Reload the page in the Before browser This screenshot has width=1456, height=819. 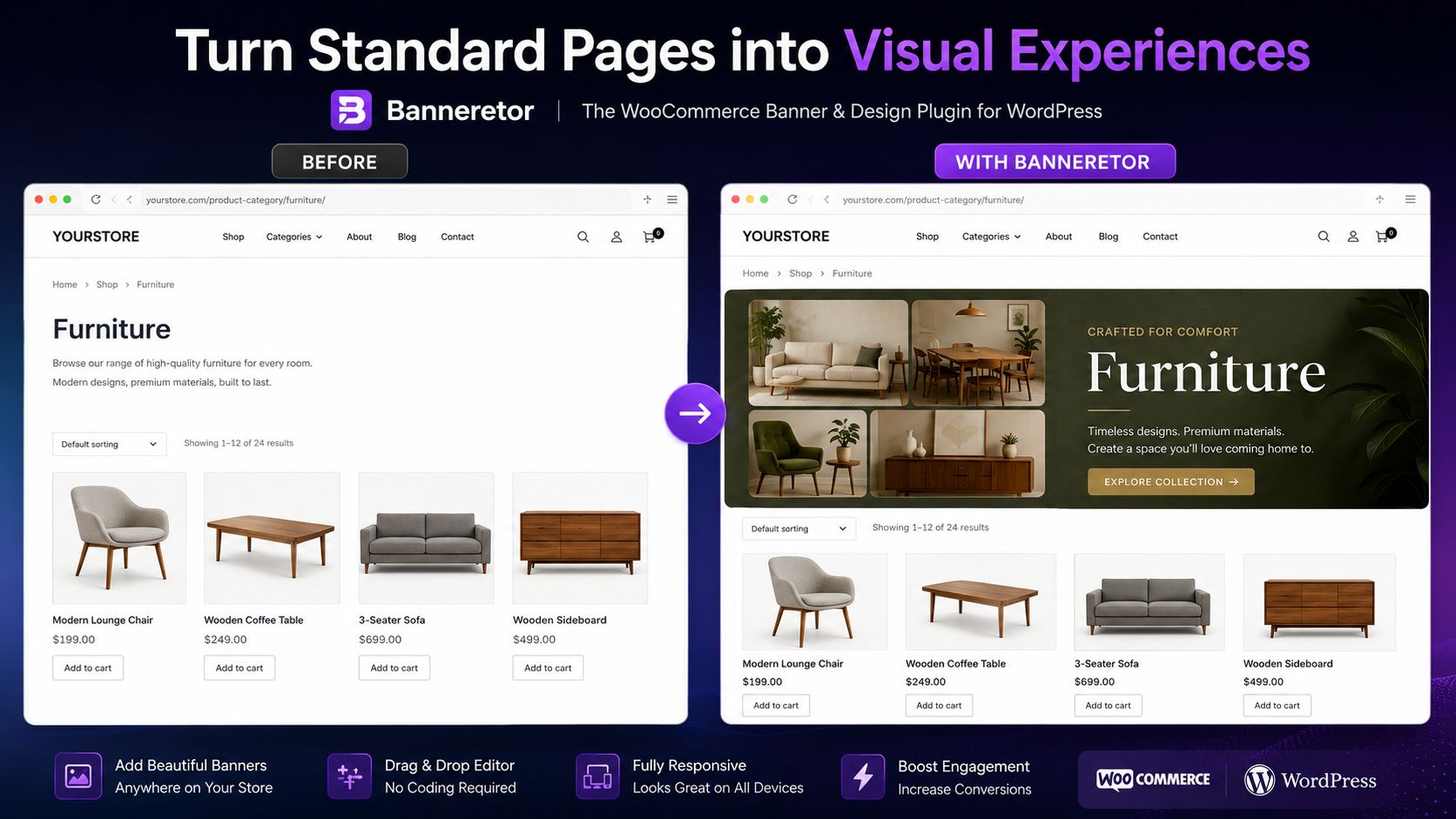click(x=96, y=199)
